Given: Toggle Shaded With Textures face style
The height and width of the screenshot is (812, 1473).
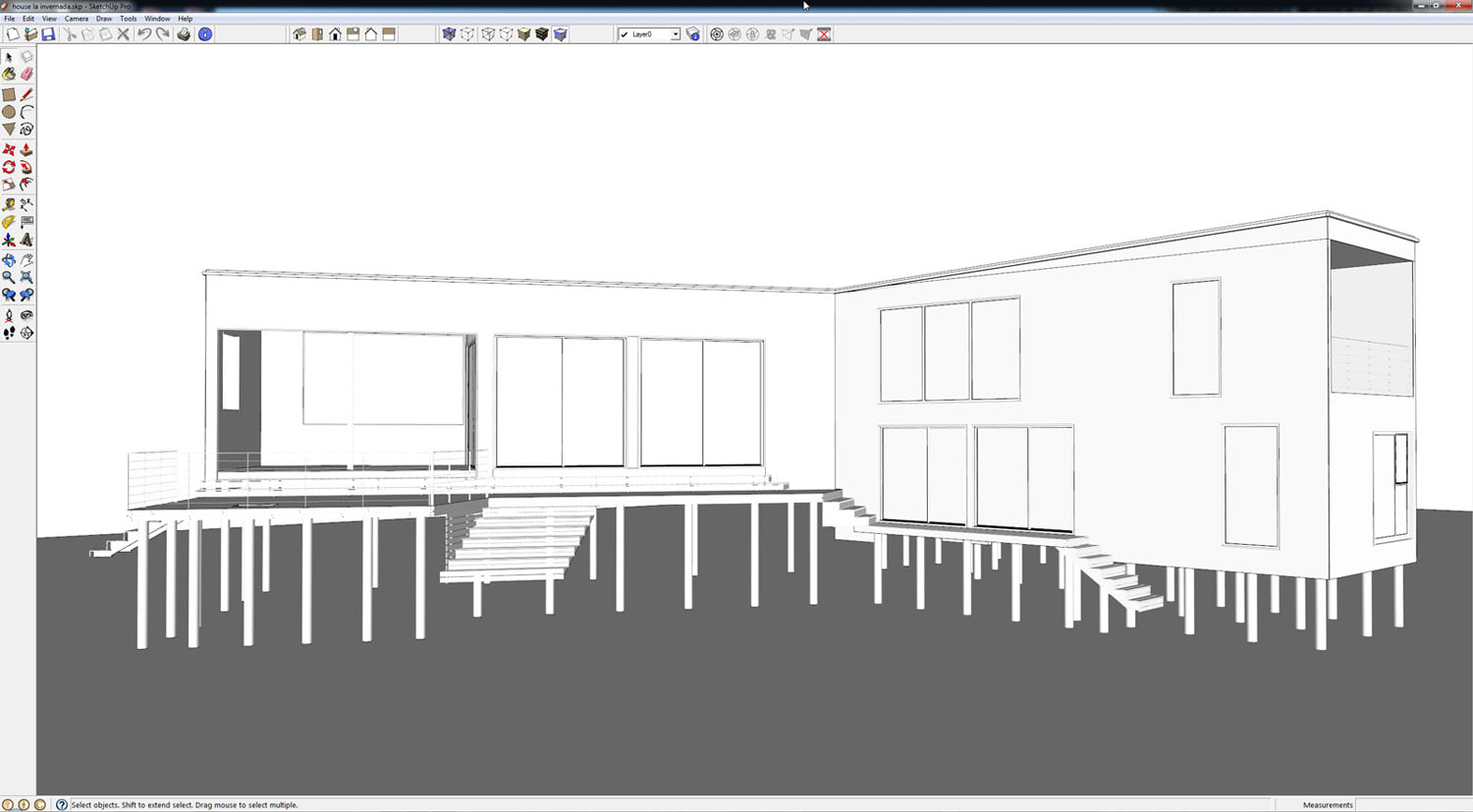Looking at the screenshot, I should pyautogui.click(x=541, y=34).
